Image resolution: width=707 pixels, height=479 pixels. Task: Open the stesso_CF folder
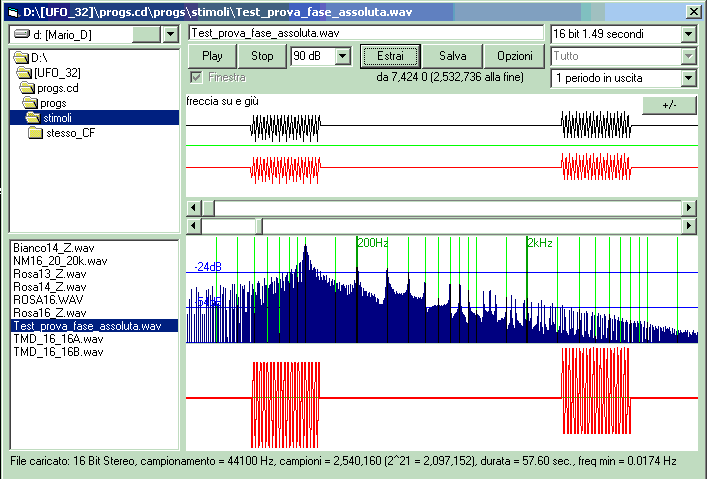[x=61, y=133]
